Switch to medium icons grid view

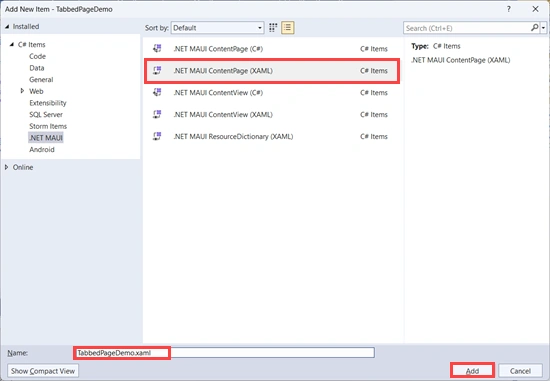(273, 28)
